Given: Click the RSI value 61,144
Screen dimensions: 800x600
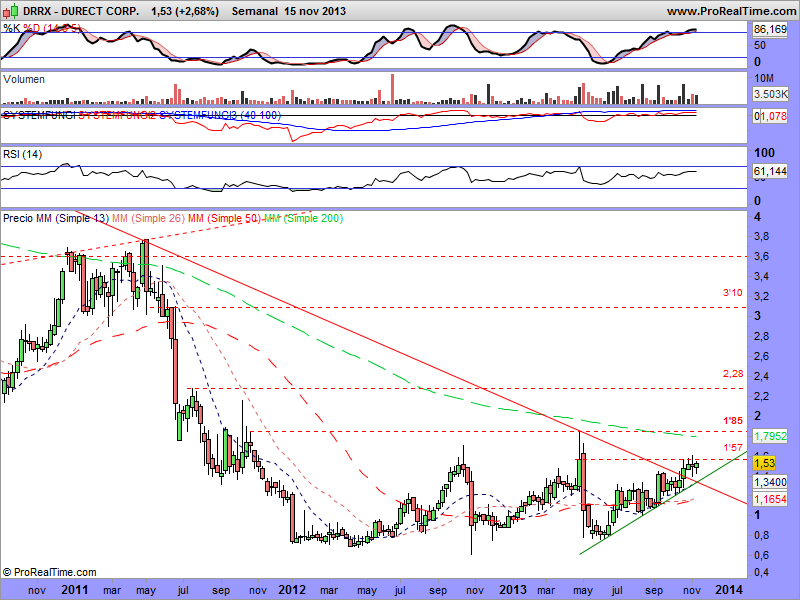Looking at the screenshot, I should point(770,171).
